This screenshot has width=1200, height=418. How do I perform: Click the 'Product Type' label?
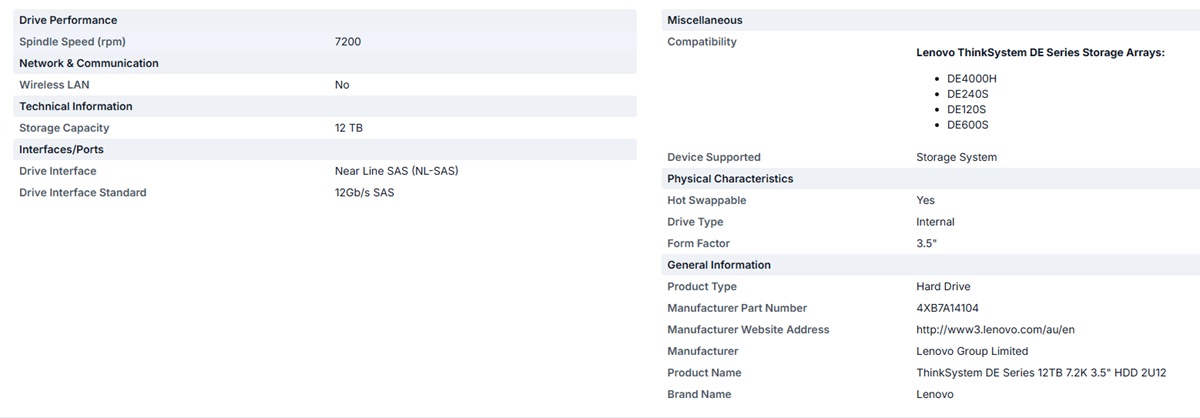coord(702,287)
